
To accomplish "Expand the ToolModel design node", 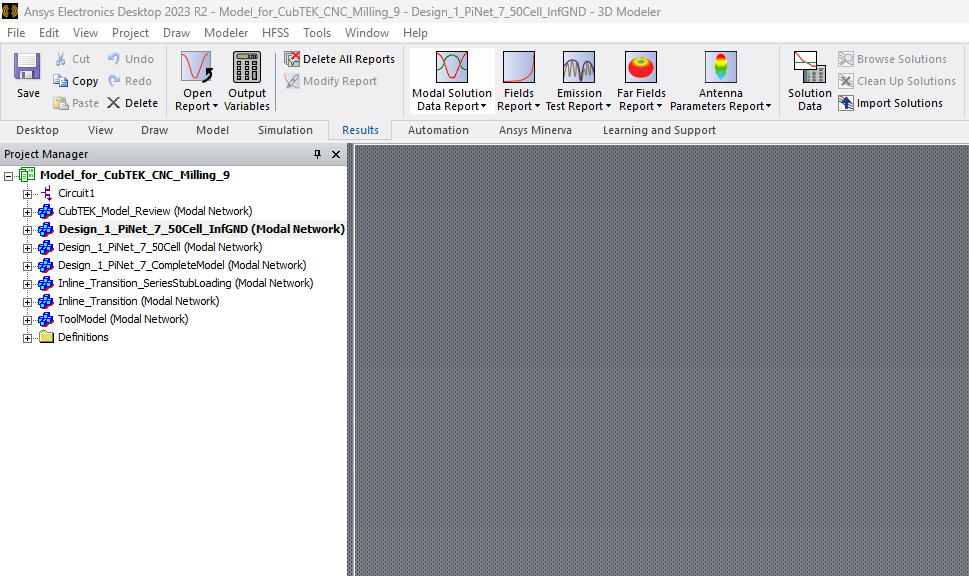I will [x=27, y=320].
